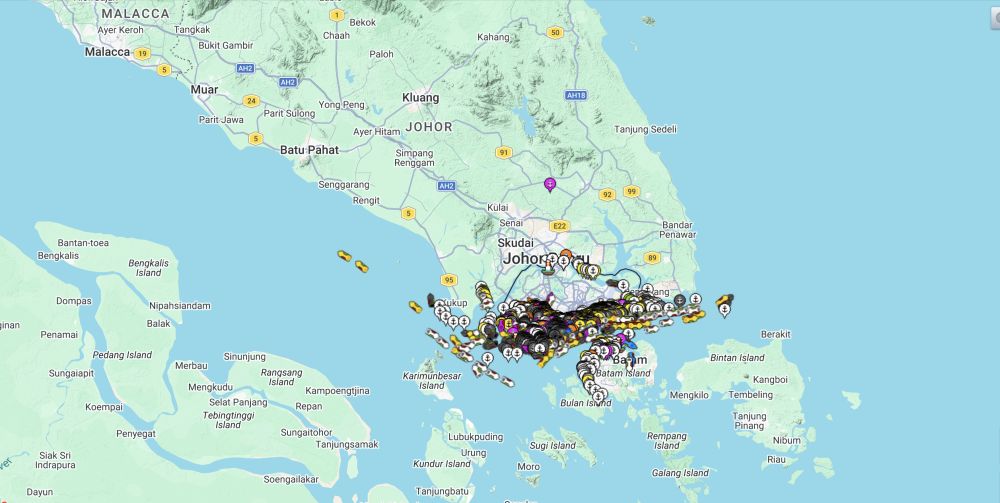
Task: Click the easternmost yellow vessel marker
Action: click(724, 298)
